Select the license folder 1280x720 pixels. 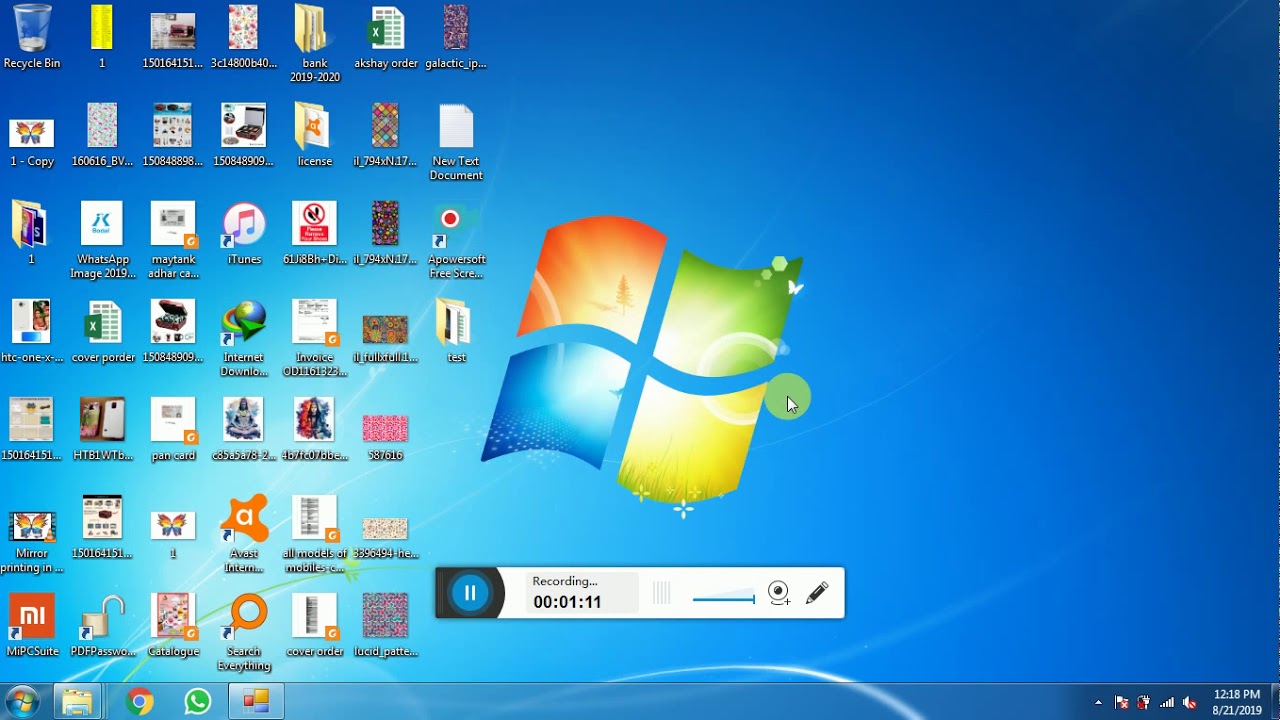(x=315, y=136)
